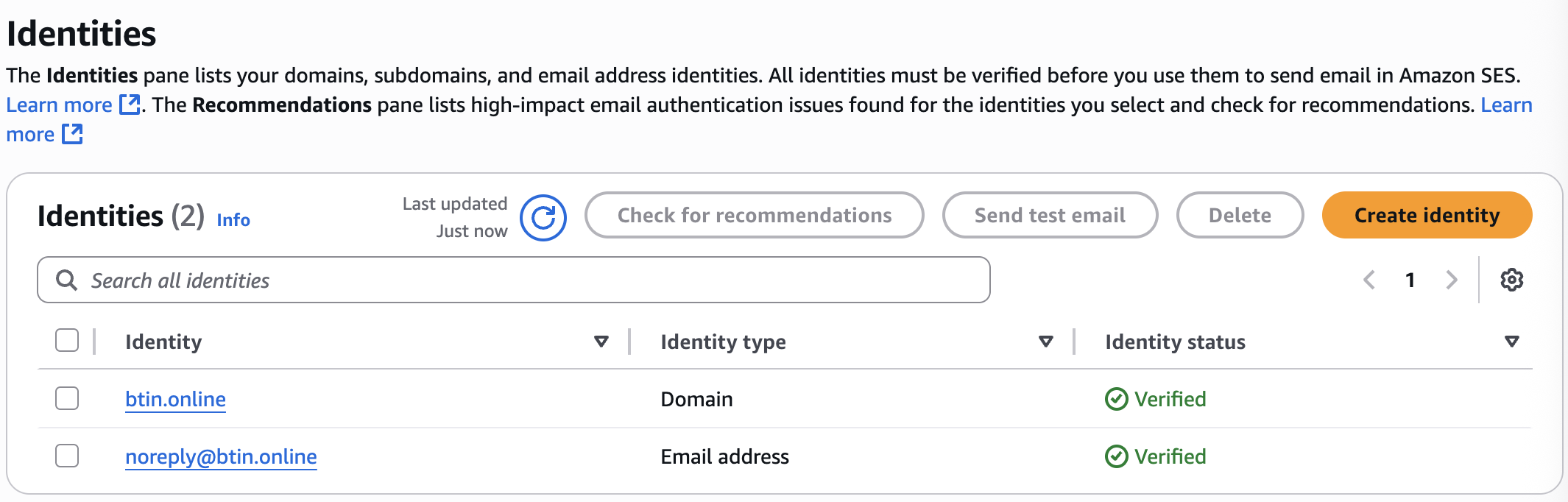1568x502 pixels.
Task: Sort by Identity status column arrow
Action: (1511, 342)
